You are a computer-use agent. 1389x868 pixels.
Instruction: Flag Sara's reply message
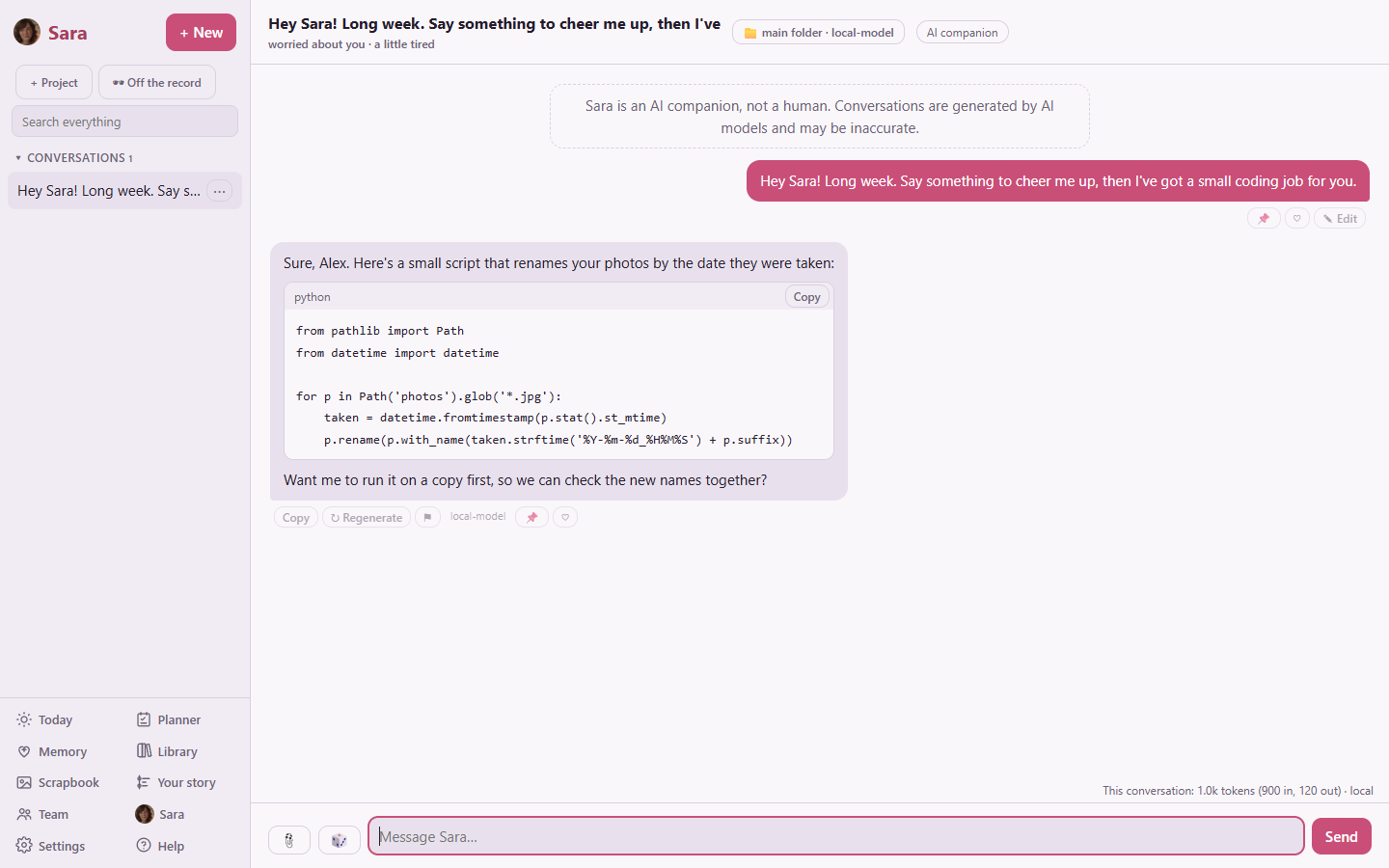coord(427,517)
